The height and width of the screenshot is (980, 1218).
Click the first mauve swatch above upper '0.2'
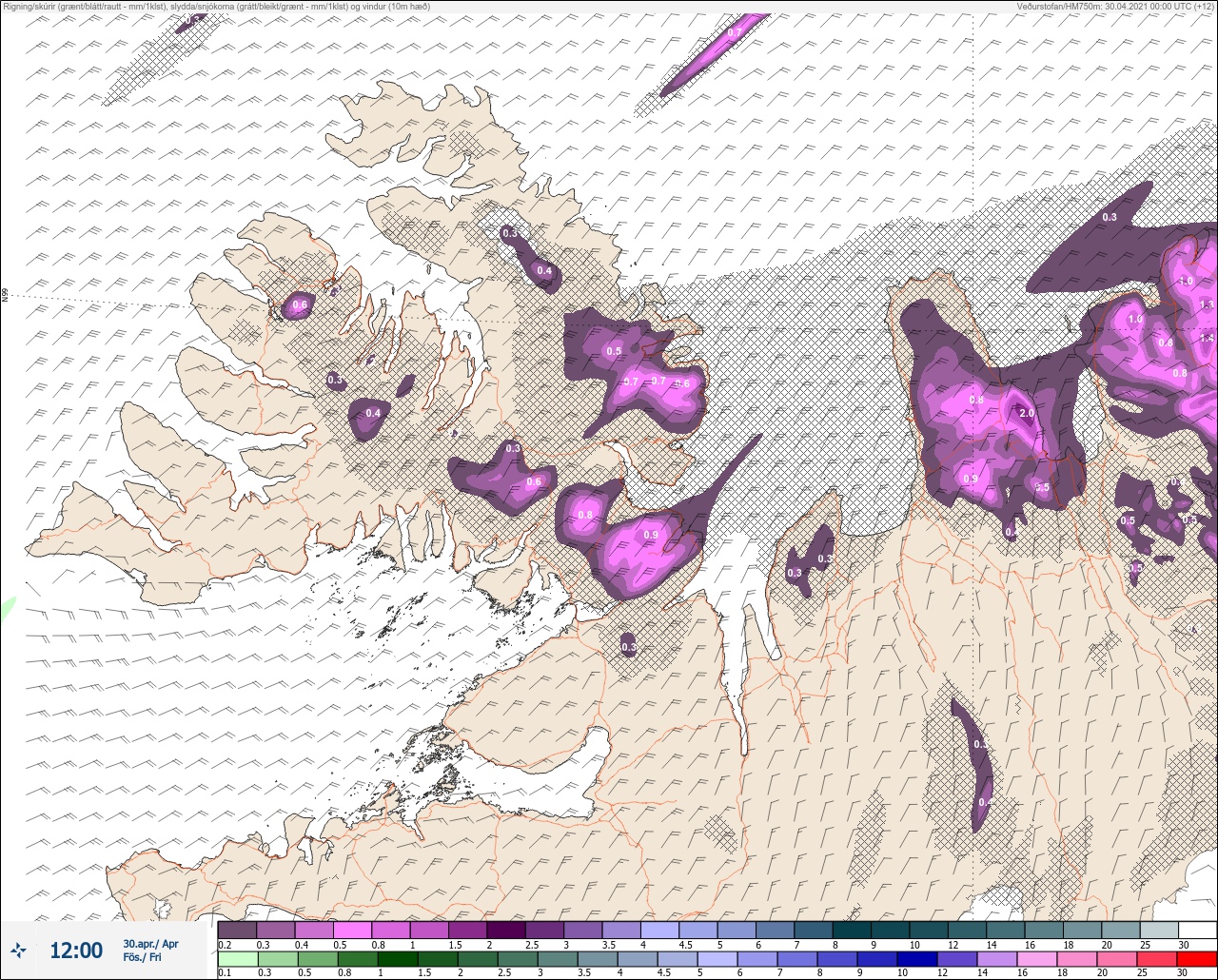[237, 931]
